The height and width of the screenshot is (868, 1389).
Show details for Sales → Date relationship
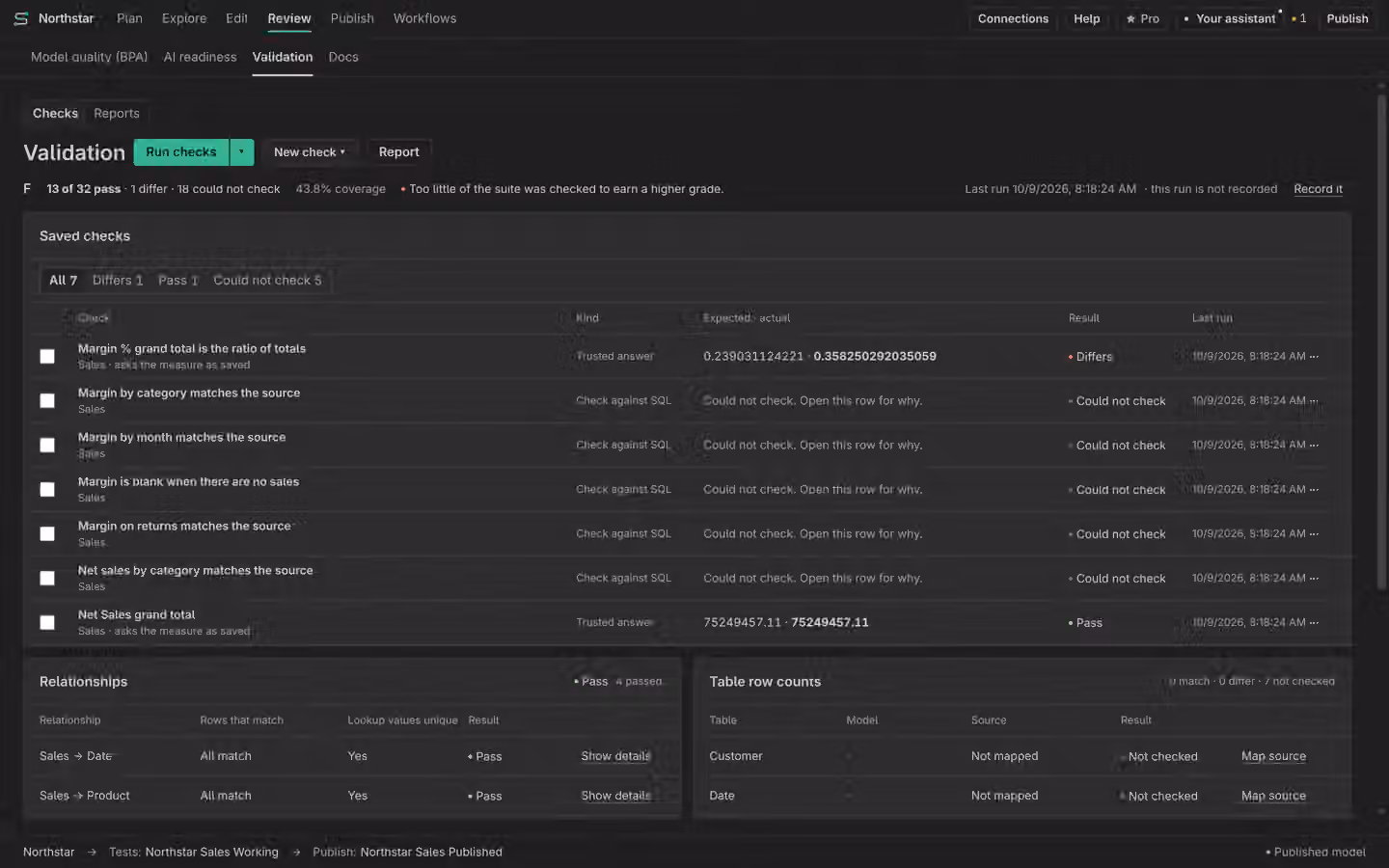[615, 756]
